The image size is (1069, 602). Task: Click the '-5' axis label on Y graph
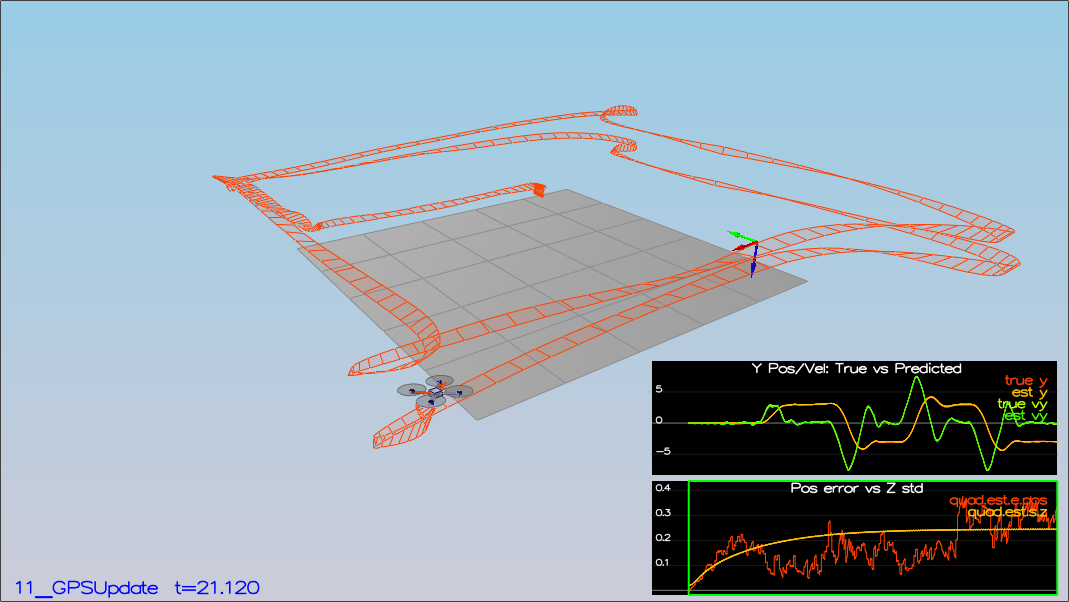pos(663,451)
